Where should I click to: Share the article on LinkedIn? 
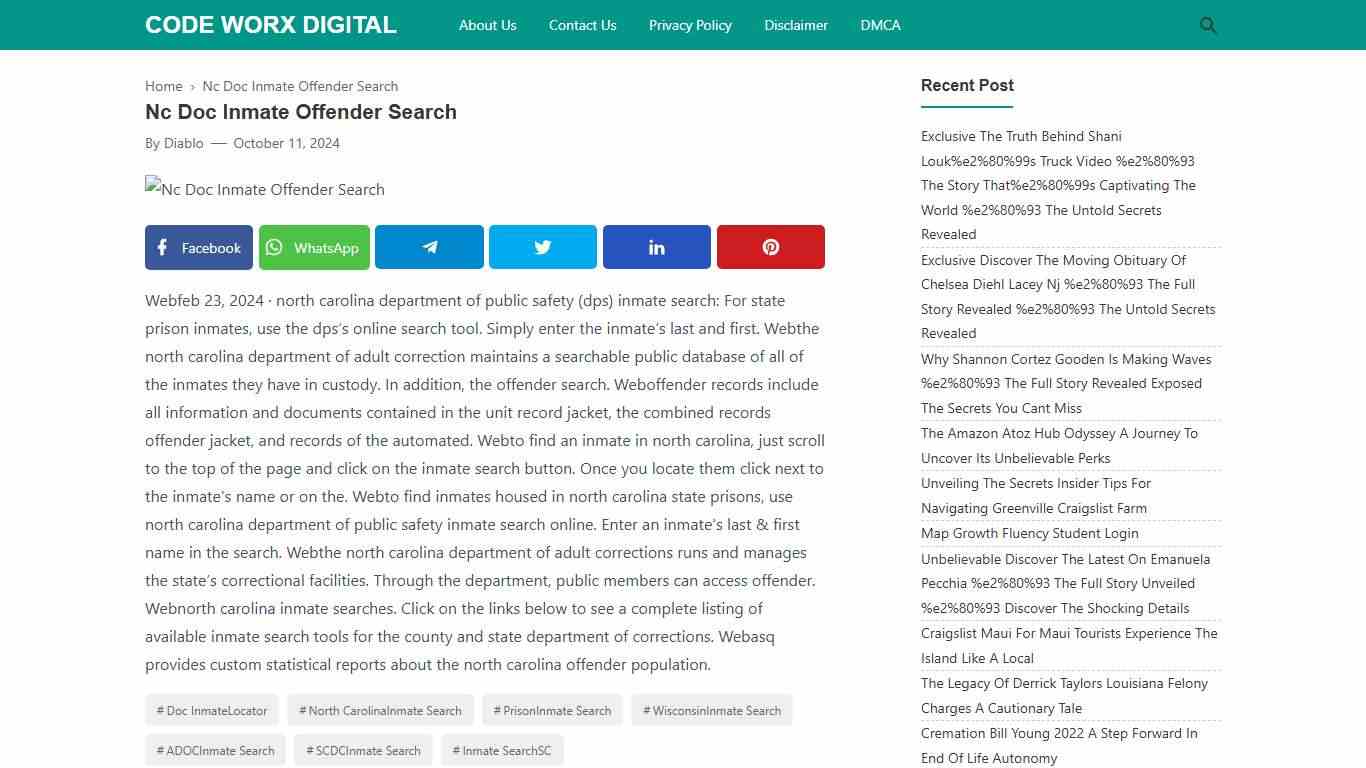[656, 247]
